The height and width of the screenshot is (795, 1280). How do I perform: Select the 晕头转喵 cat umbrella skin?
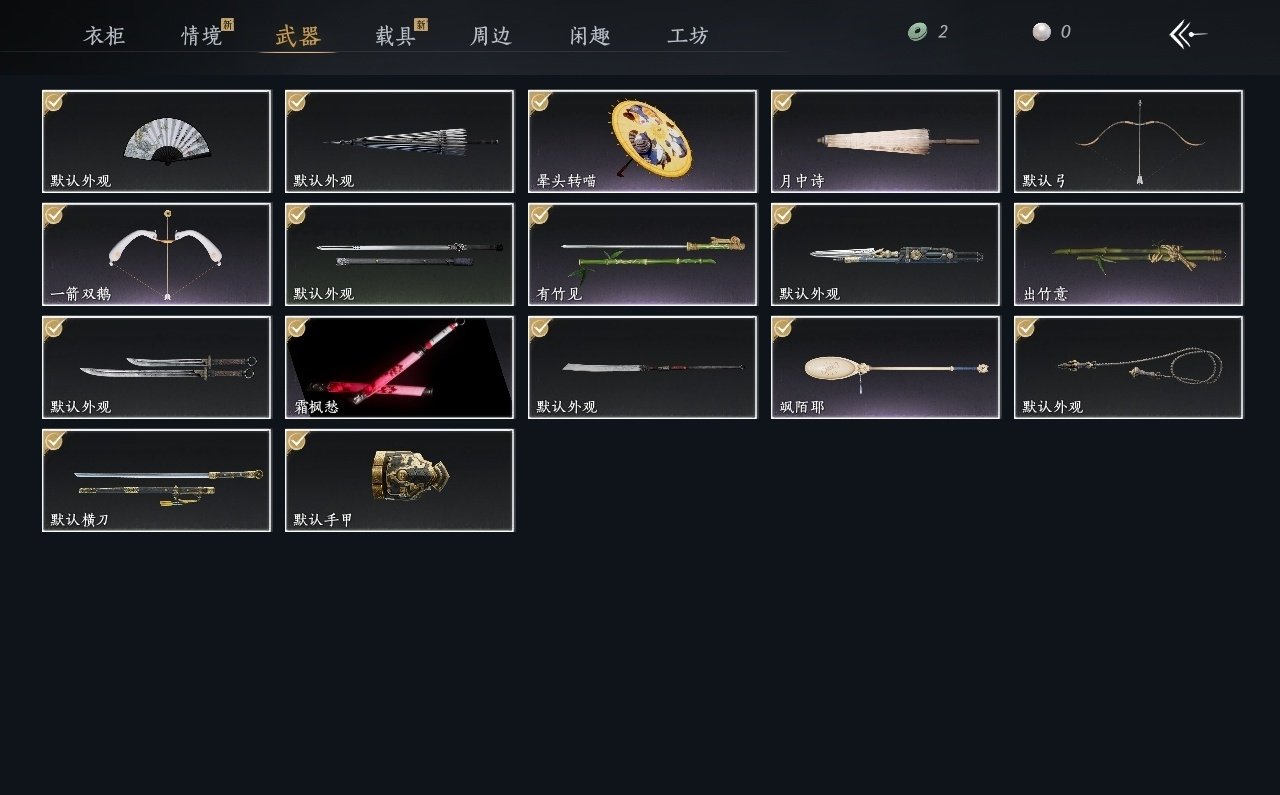[x=642, y=141]
